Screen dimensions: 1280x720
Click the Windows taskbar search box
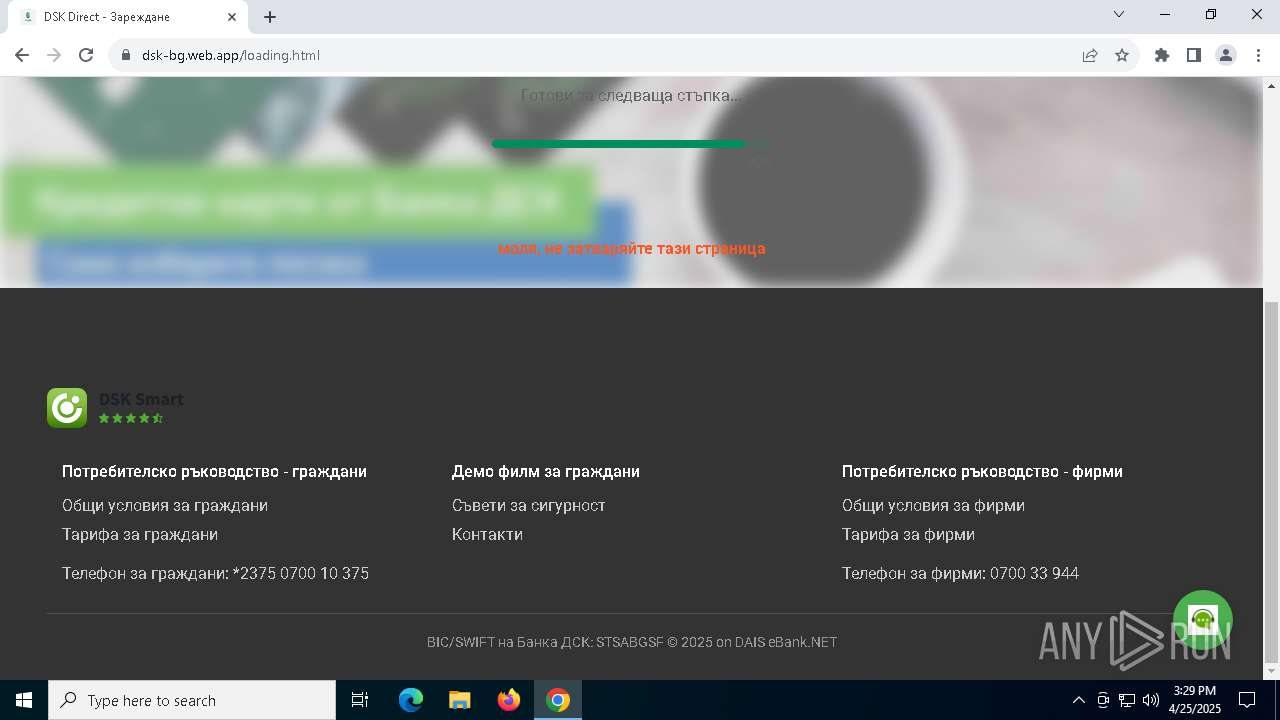192,700
